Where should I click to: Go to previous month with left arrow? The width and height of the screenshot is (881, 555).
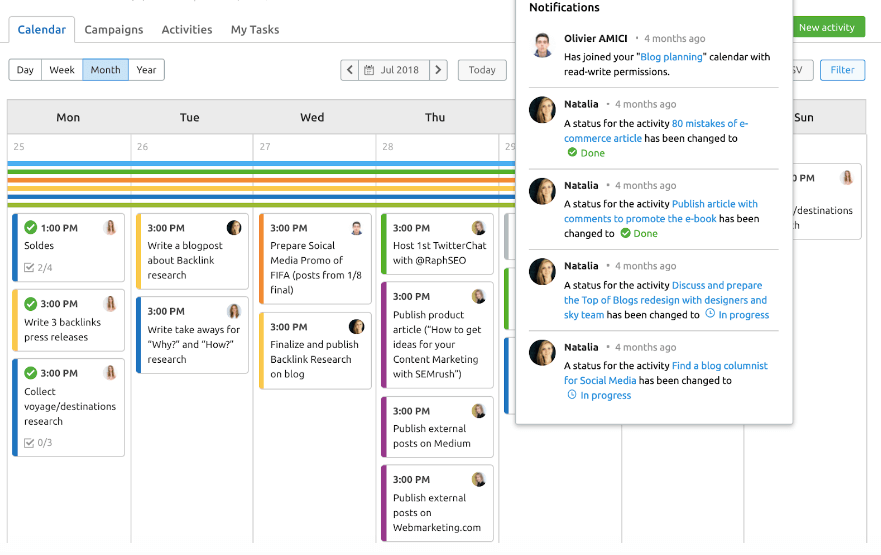click(x=349, y=70)
